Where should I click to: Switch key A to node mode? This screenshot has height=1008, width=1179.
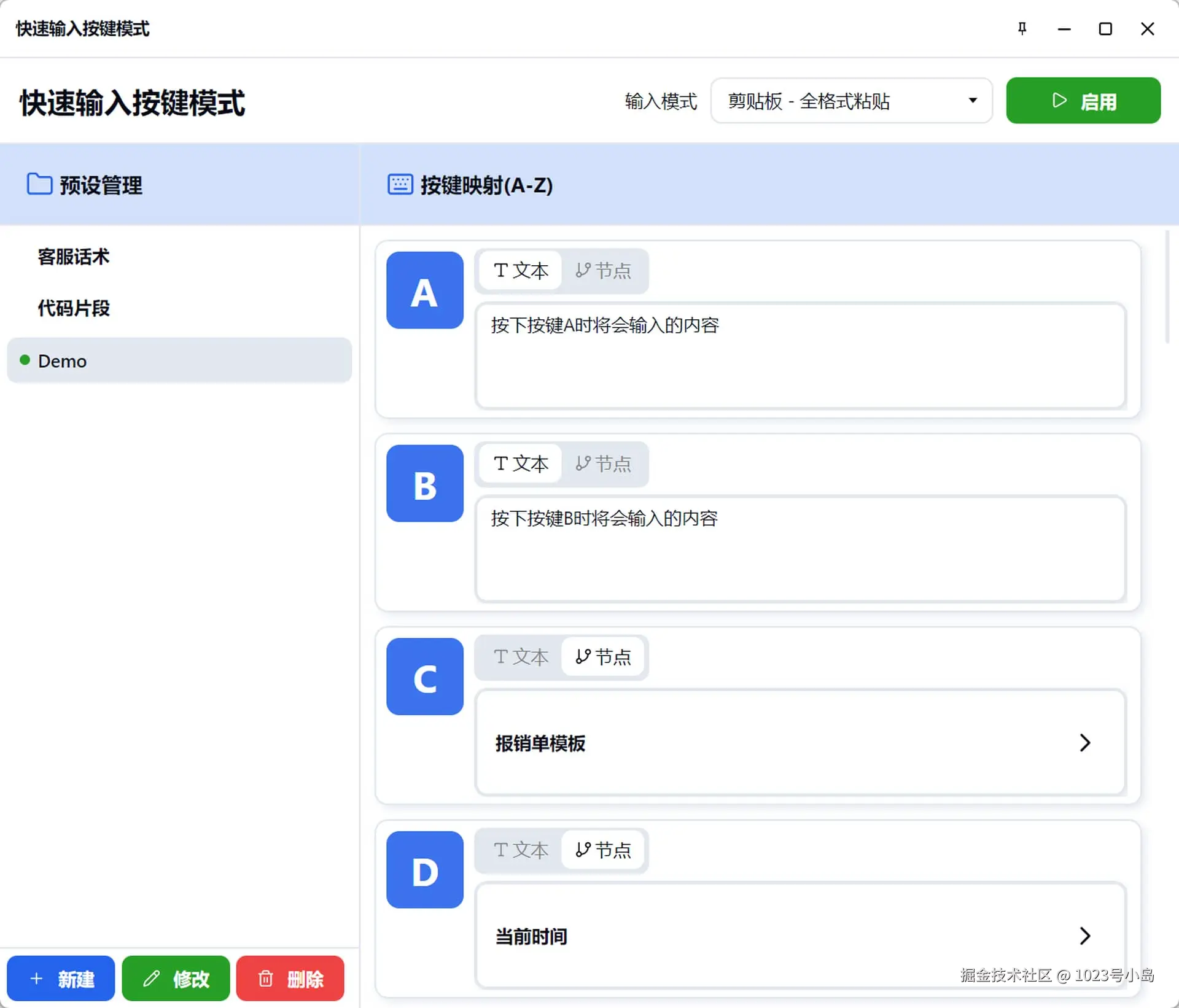click(603, 271)
